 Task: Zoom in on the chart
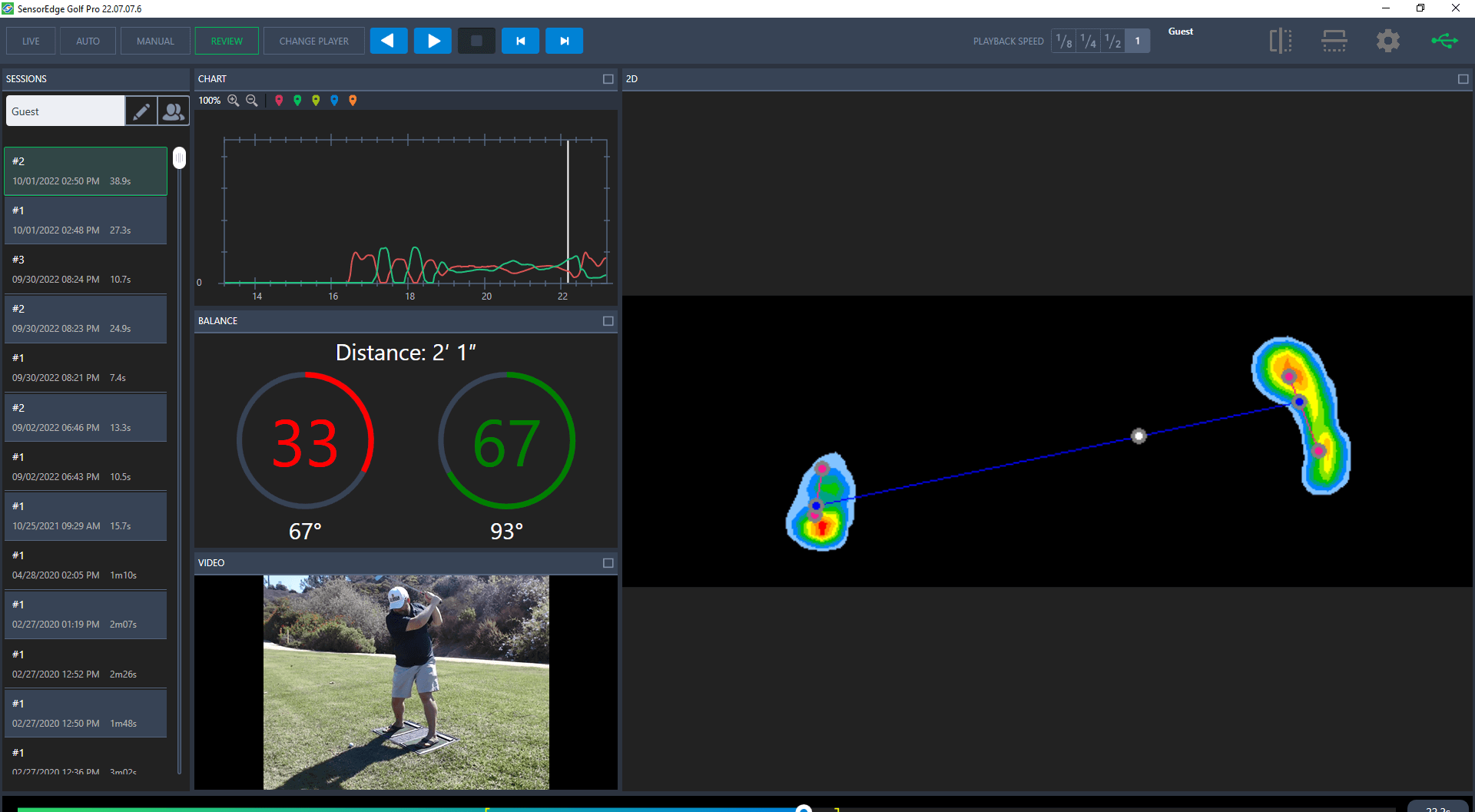pos(234,101)
